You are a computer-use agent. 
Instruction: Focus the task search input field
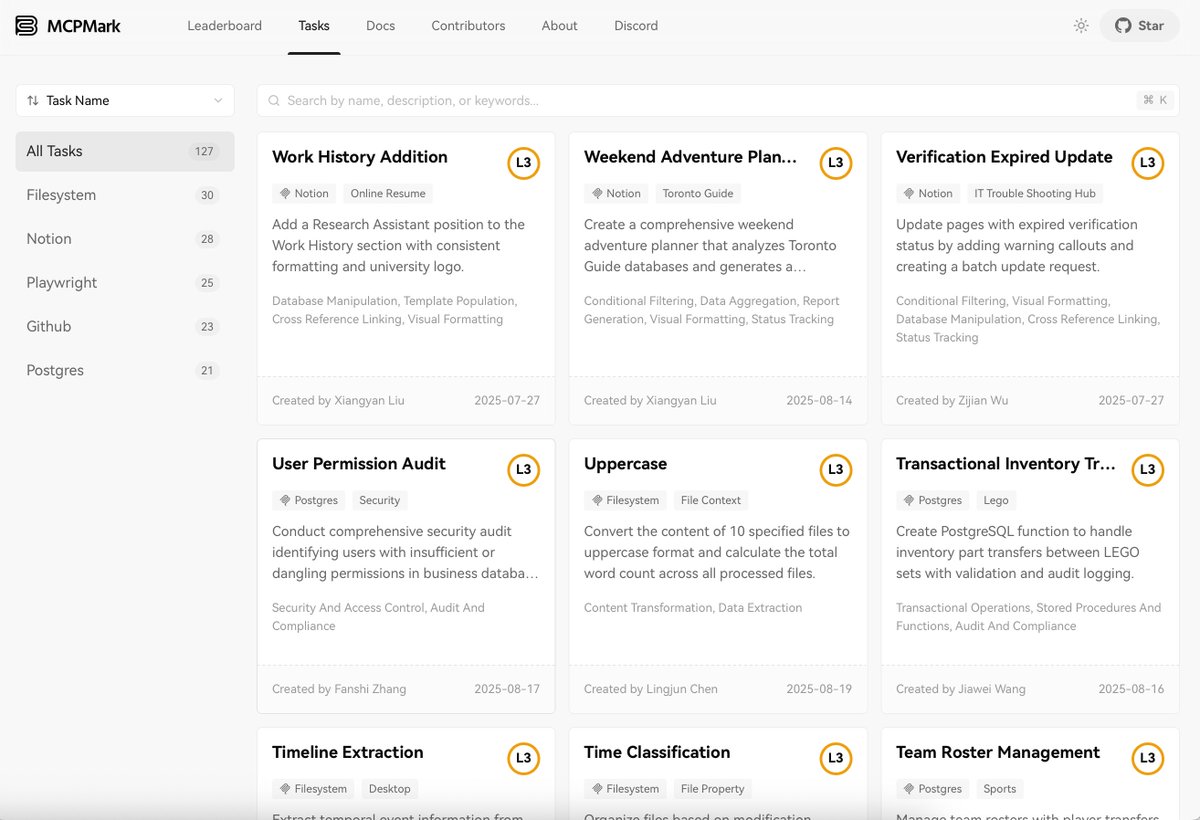pyautogui.click(x=718, y=100)
